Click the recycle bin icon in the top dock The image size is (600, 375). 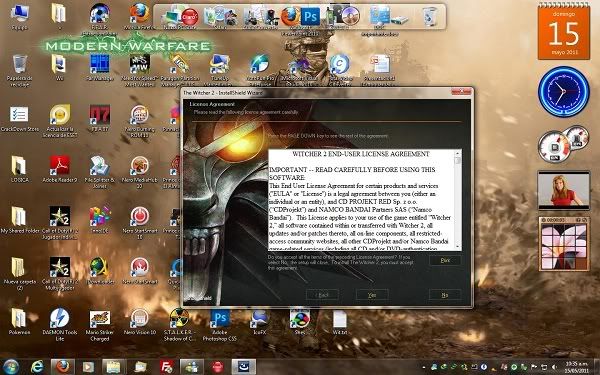[x=429, y=17]
